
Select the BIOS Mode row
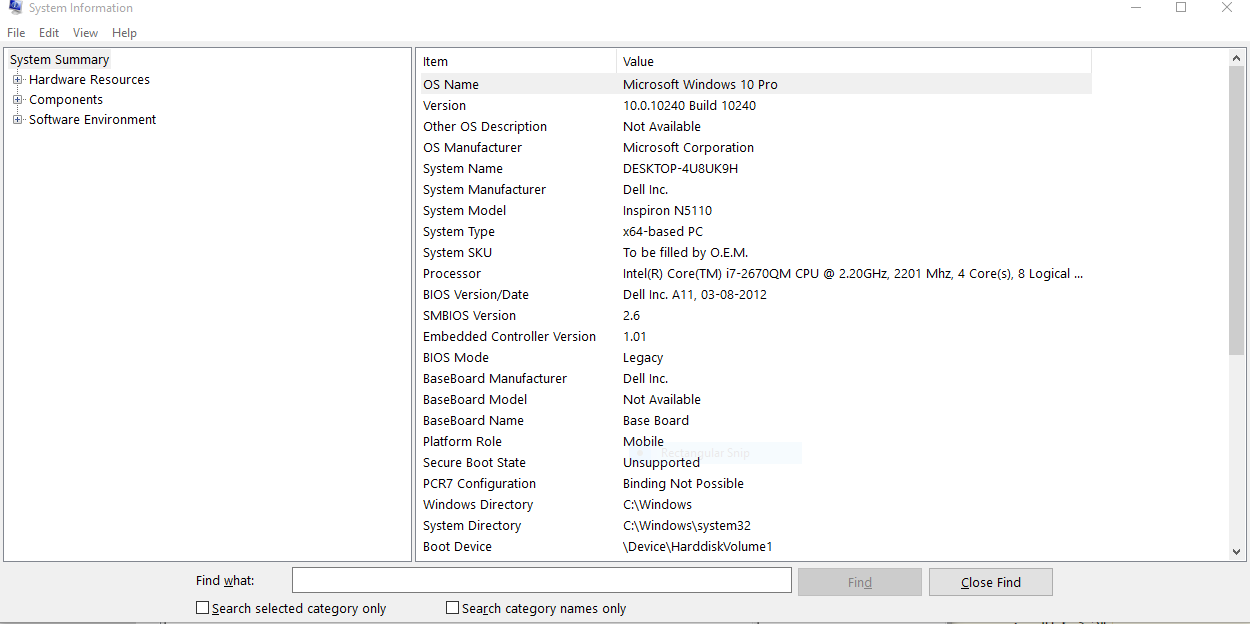click(754, 358)
